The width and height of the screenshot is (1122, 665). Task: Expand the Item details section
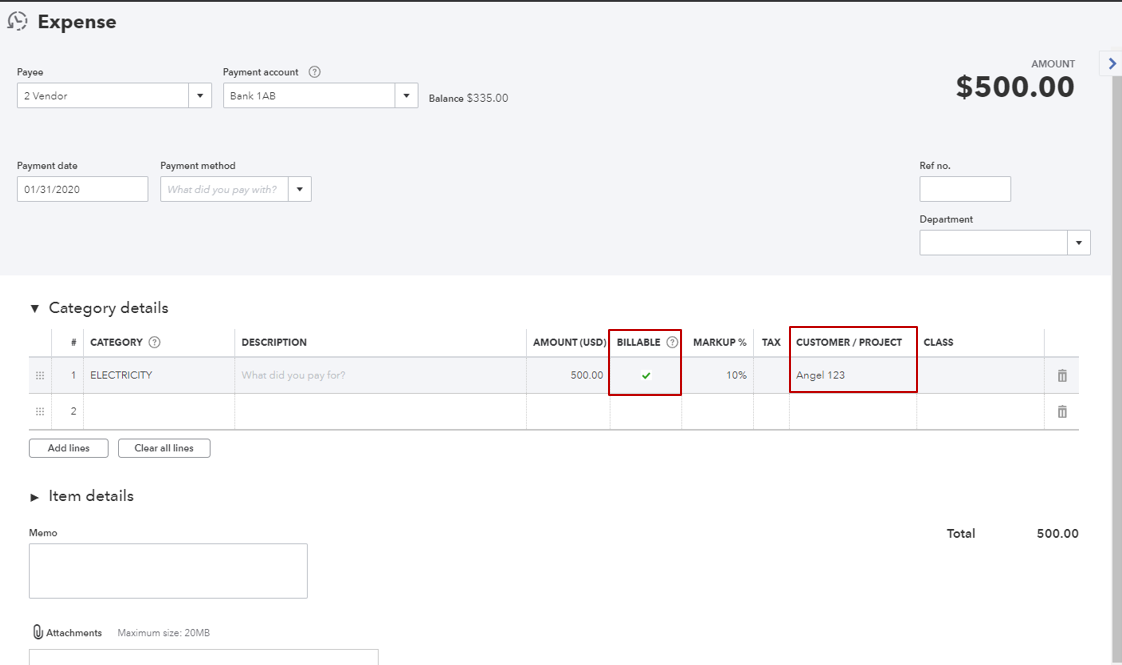pyautogui.click(x=34, y=496)
